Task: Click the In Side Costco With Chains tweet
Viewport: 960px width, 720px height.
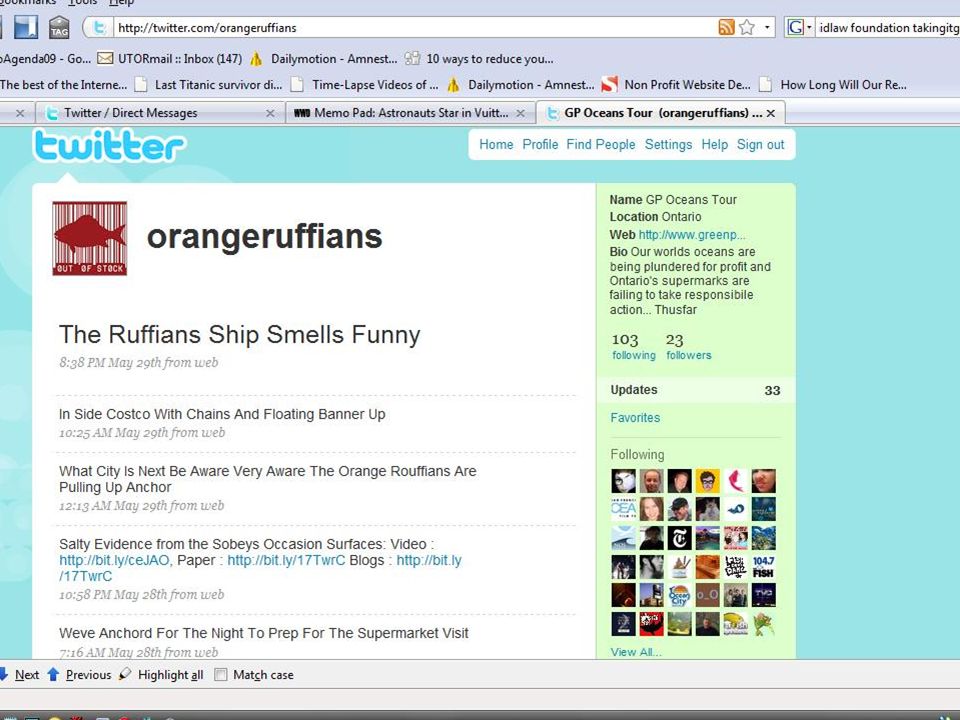Action: point(222,414)
